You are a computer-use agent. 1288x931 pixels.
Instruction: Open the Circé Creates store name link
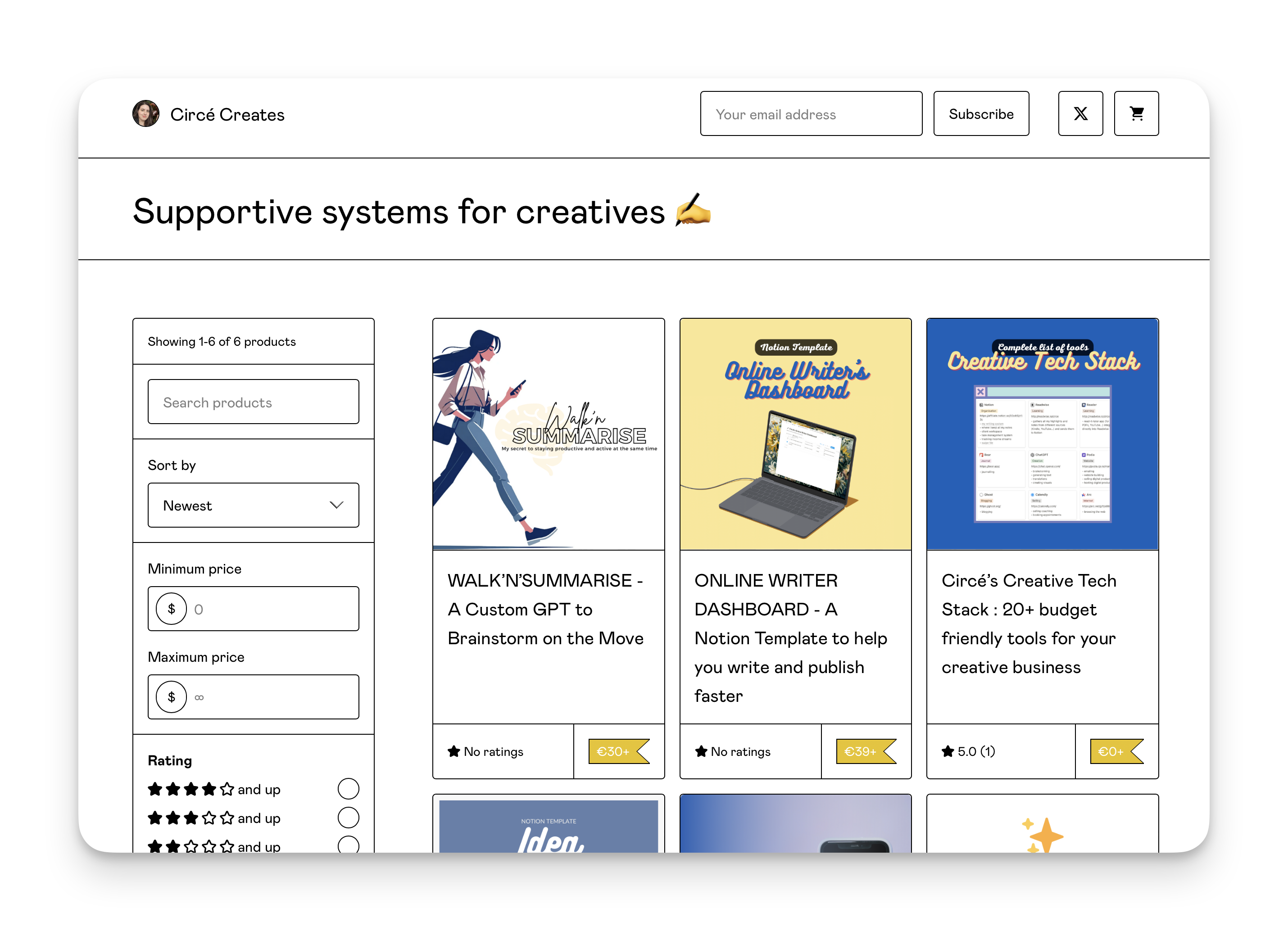click(x=227, y=115)
